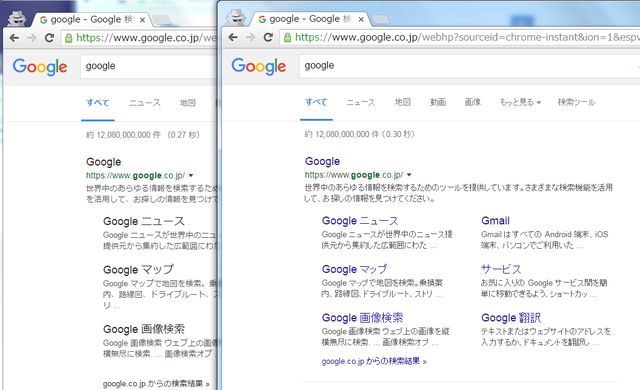Select 地図 tab in left window
This screenshot has width=640, height=390.
[x=188, y=103]
